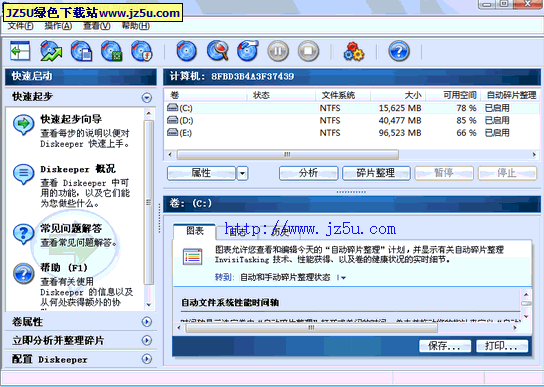Image resolution: width=544 pixels, height=387 pixels.
Task: Collapse the 快速起步 section
Action: [x=147, y=98]
